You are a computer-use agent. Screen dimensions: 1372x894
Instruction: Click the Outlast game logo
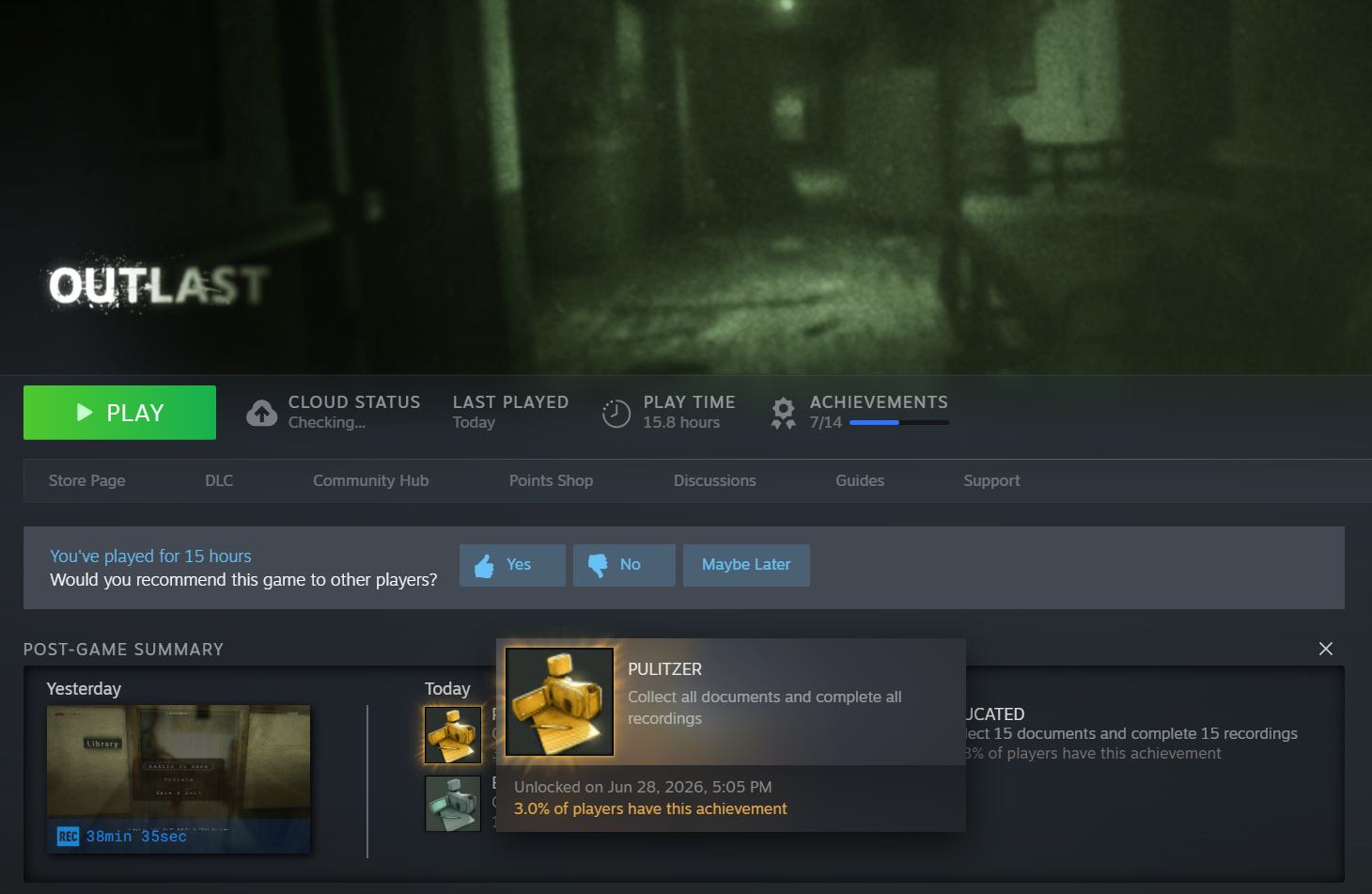point(158,284)
